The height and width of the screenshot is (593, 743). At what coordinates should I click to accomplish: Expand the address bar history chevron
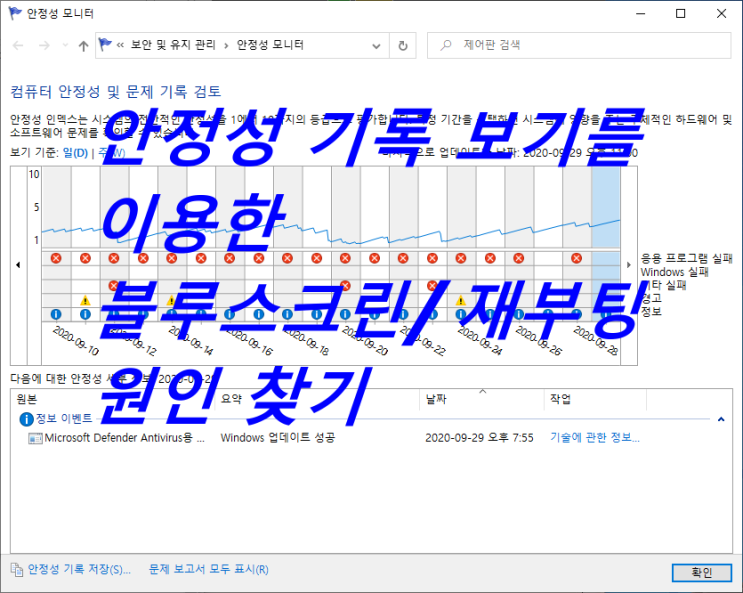point(376,46)
